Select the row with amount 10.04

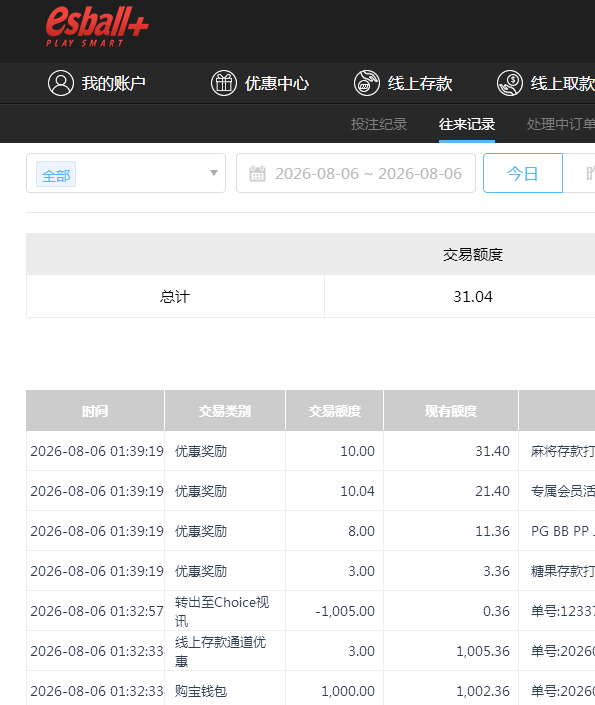[310, 491]
